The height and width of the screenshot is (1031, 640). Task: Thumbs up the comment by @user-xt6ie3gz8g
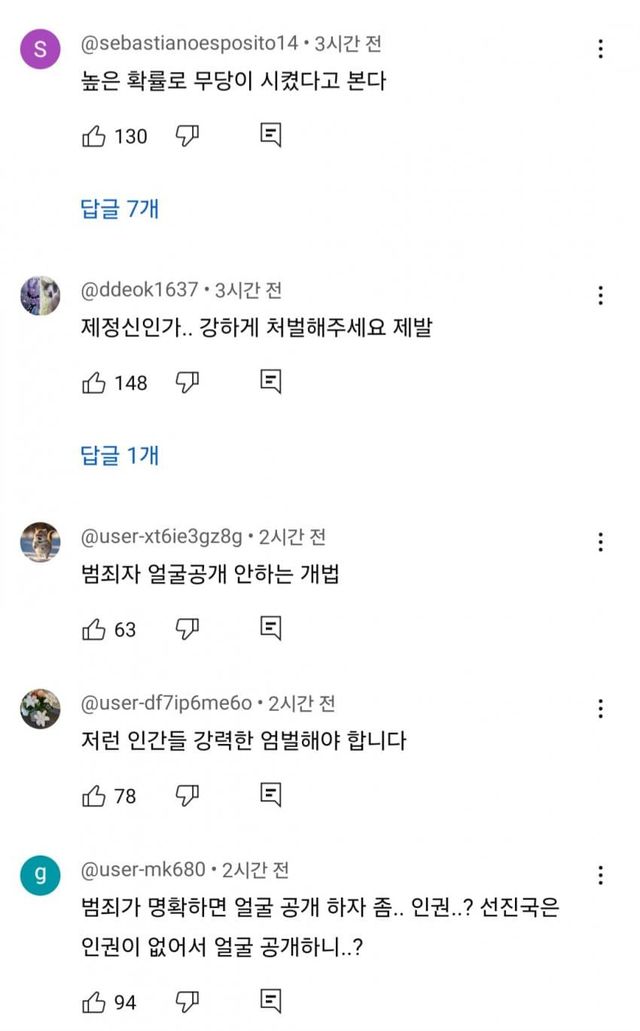click(x=94, y=629)
